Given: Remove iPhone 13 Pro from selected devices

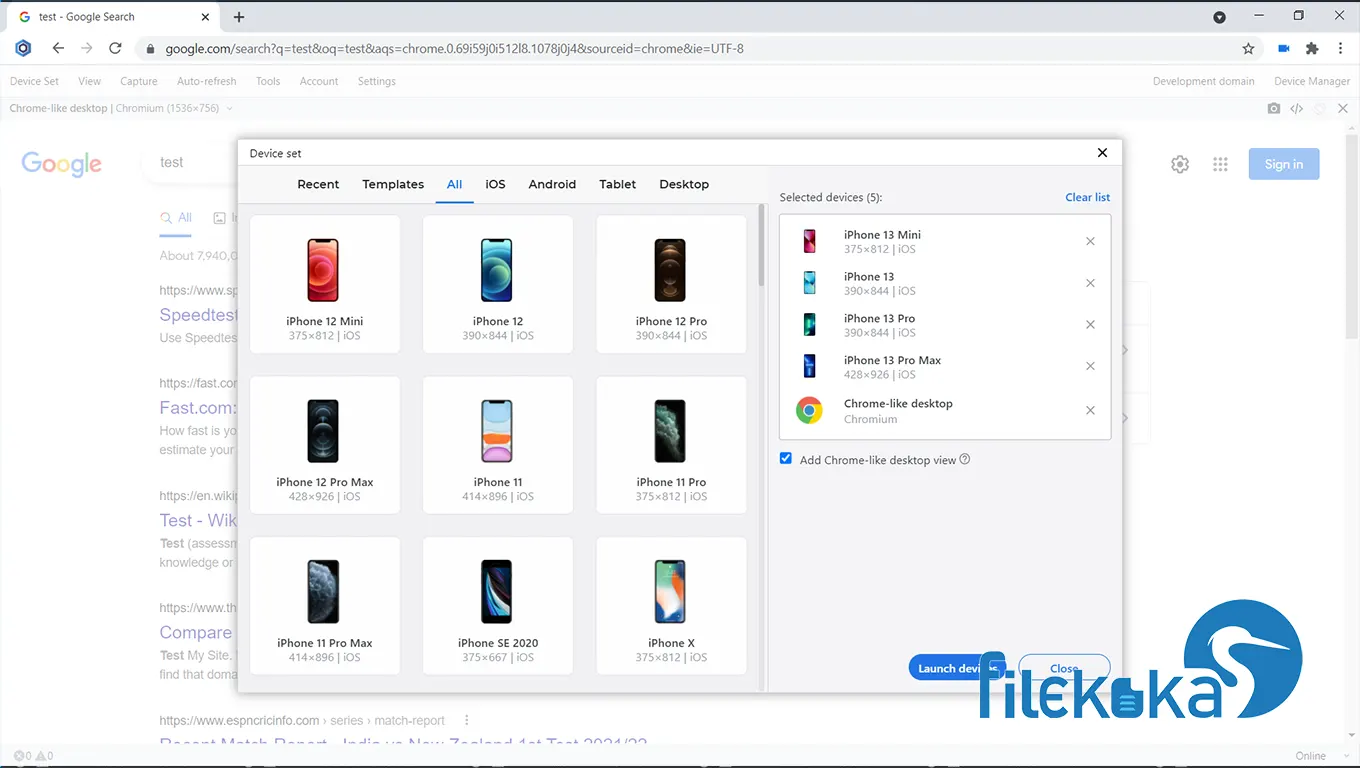Looking at the screenshot, I should pos(1090,324).
